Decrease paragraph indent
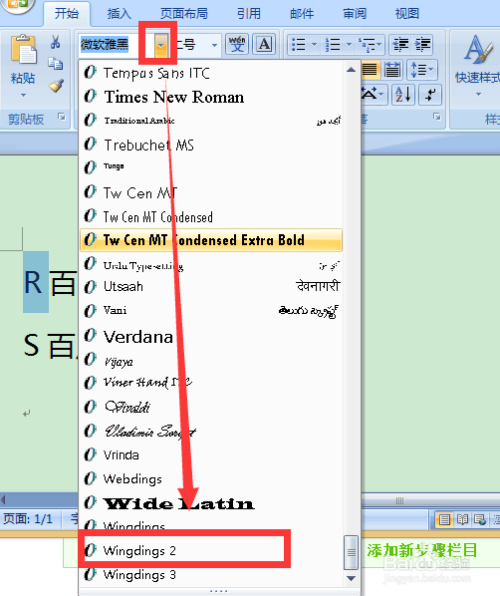This screenshot has width=500, height=596. pos(400,45)
